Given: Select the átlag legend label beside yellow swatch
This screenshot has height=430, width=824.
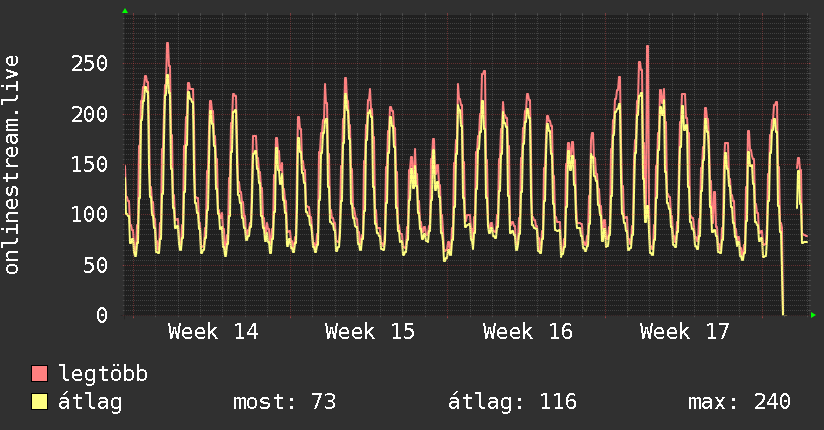Looking at the screenshot, I should (x=90, y=402).
